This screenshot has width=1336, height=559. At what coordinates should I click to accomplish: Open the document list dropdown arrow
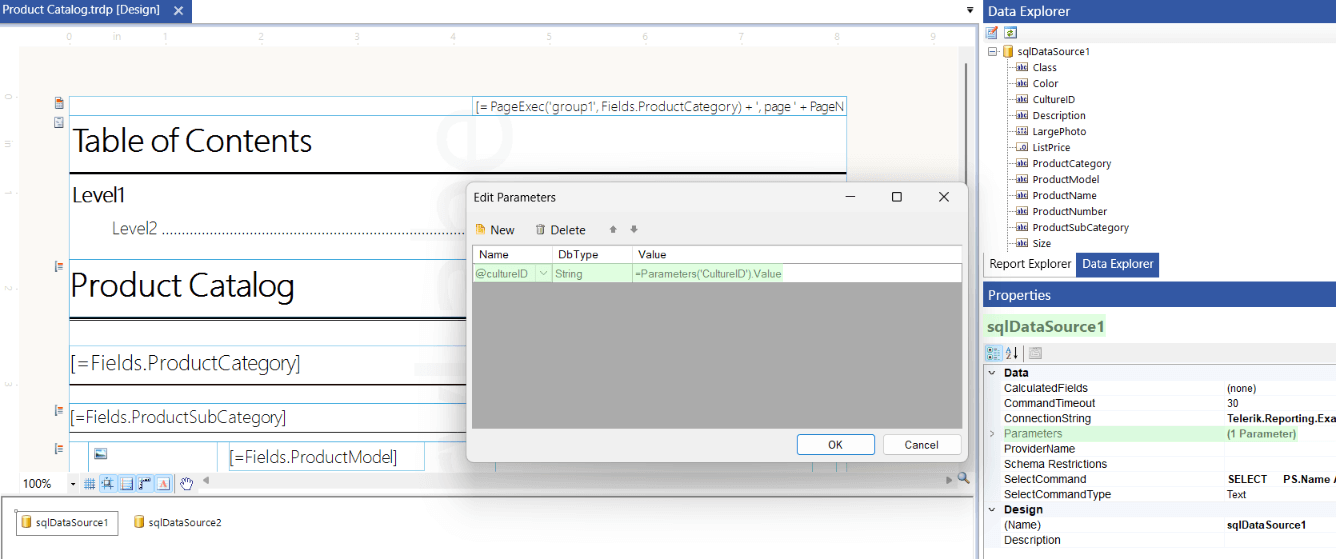coord(970,10)
